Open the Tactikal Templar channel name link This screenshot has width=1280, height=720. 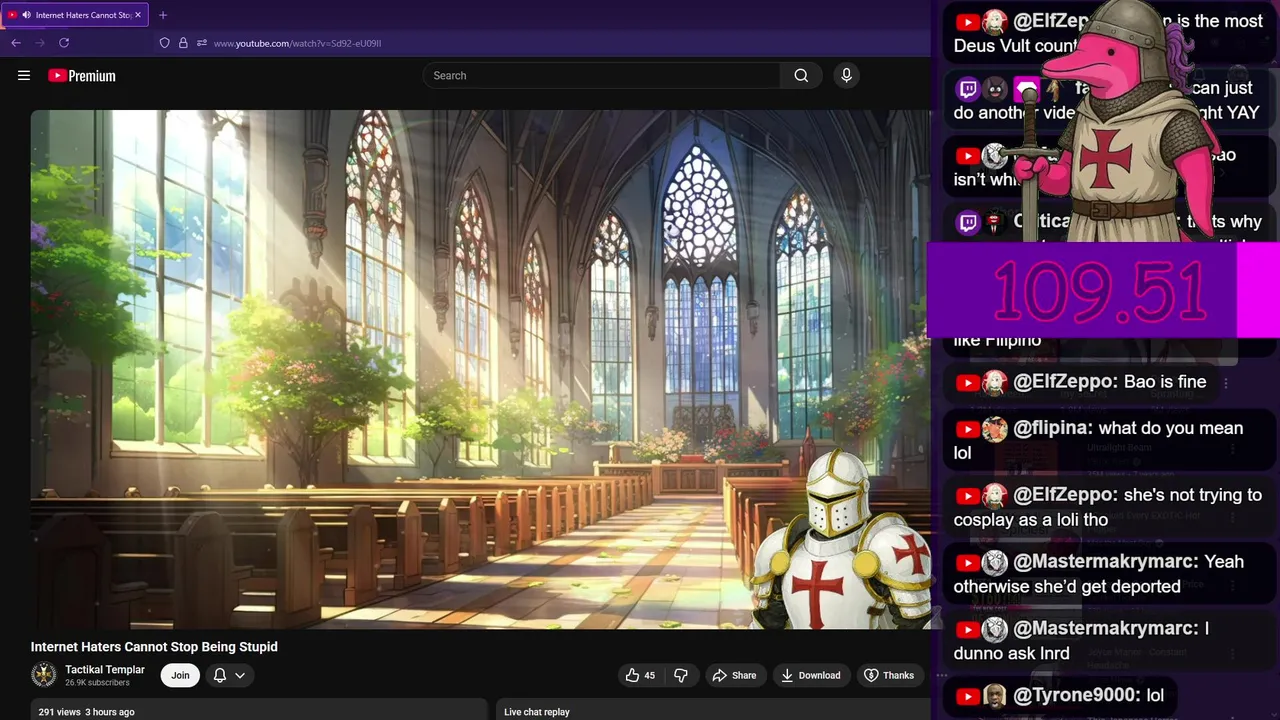pos(105,670)
